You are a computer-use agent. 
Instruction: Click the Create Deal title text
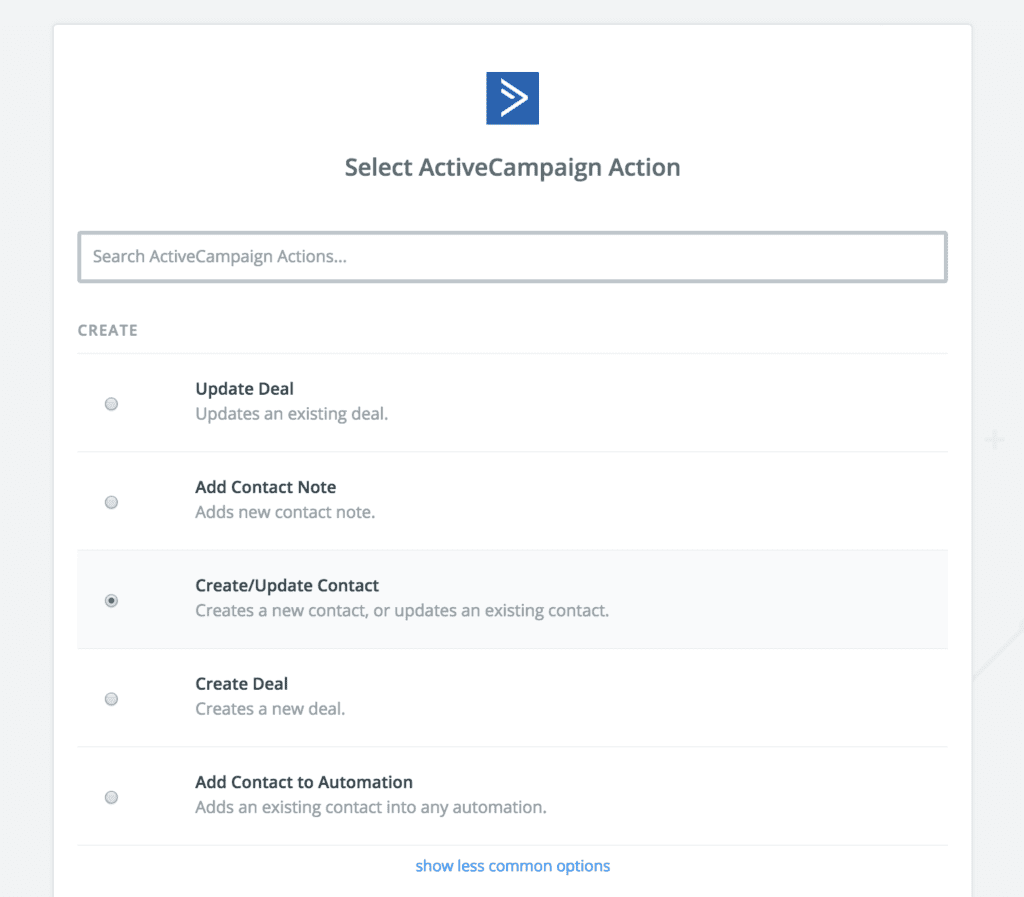pyautogui.click(x=242, y=684)
